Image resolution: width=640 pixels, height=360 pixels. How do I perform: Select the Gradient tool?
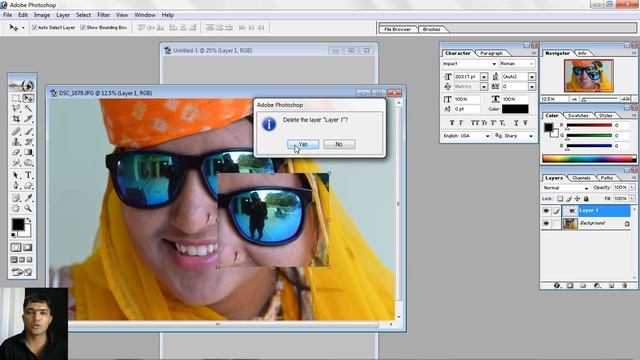click(28, 152)
